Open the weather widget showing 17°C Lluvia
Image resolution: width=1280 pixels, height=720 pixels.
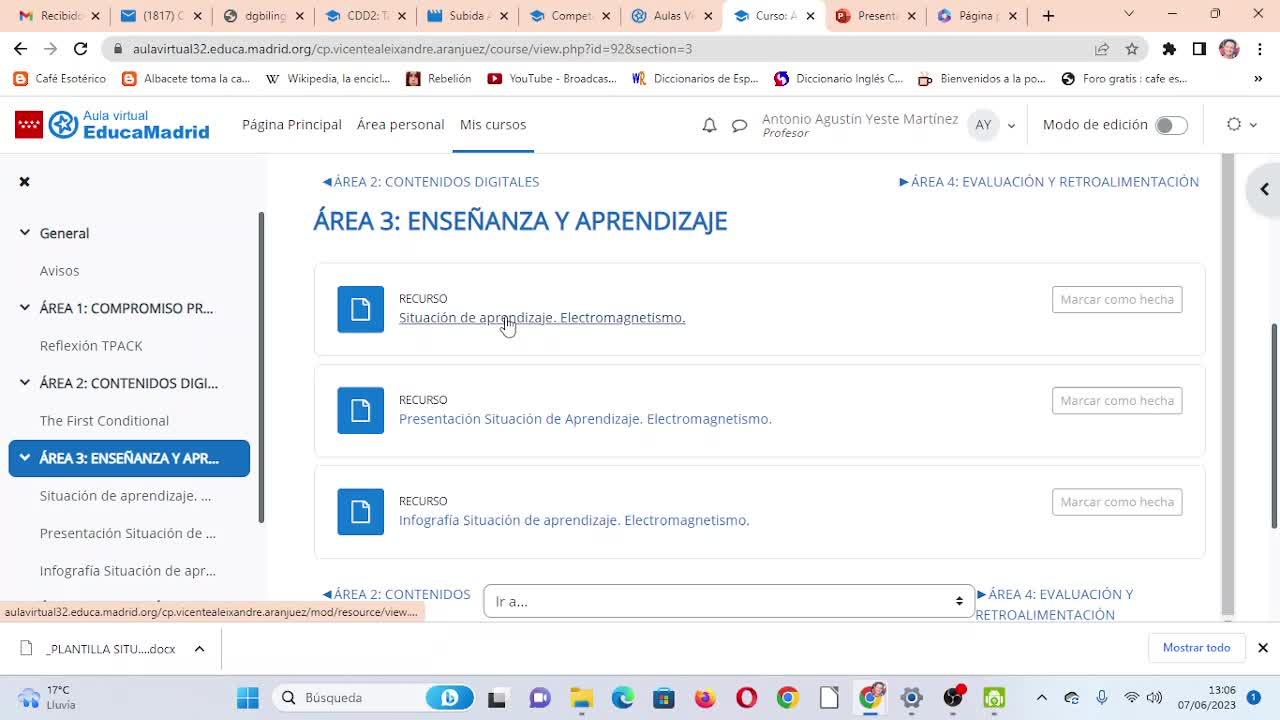click(x=48, y=697)
